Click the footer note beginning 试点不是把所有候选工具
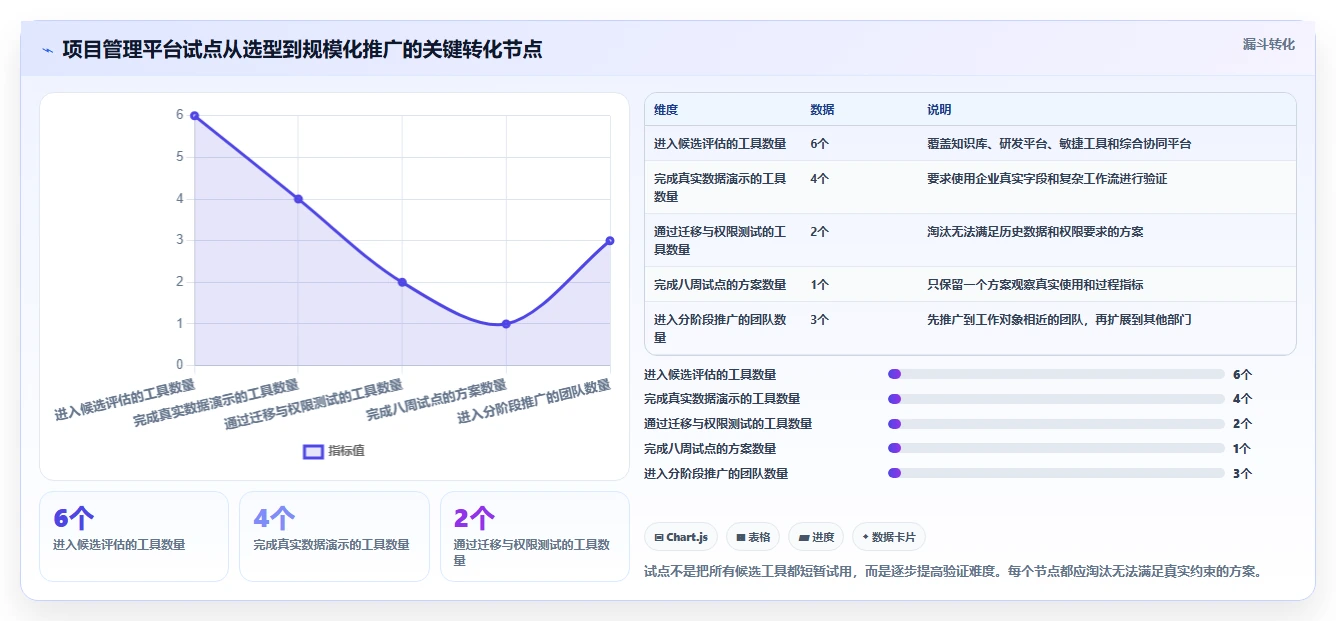This screenshot has width=1336, height=621. tap(954, 572)
